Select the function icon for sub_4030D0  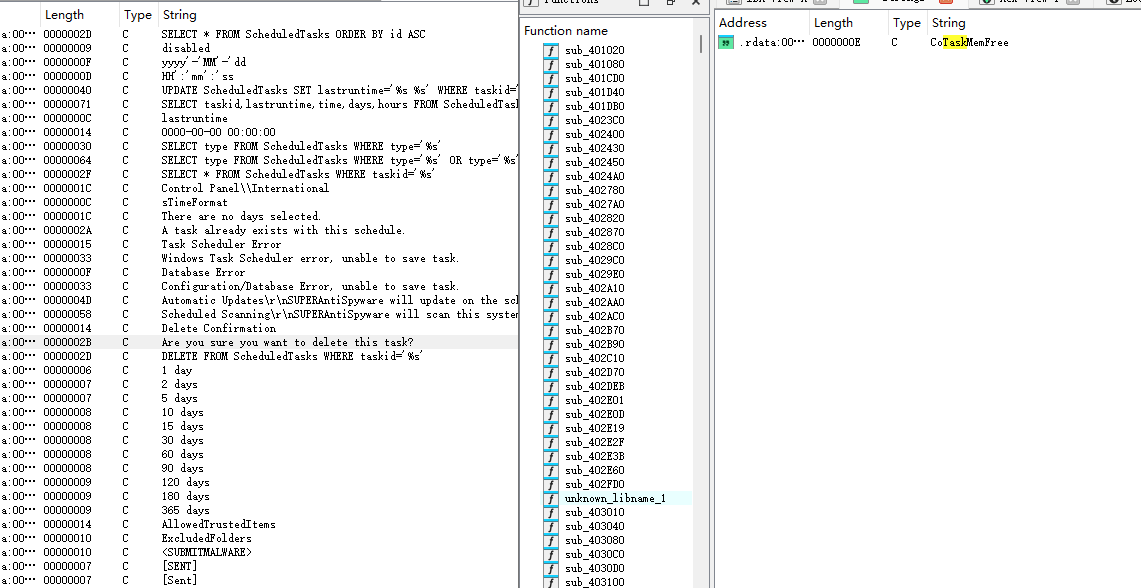point(551,568)
